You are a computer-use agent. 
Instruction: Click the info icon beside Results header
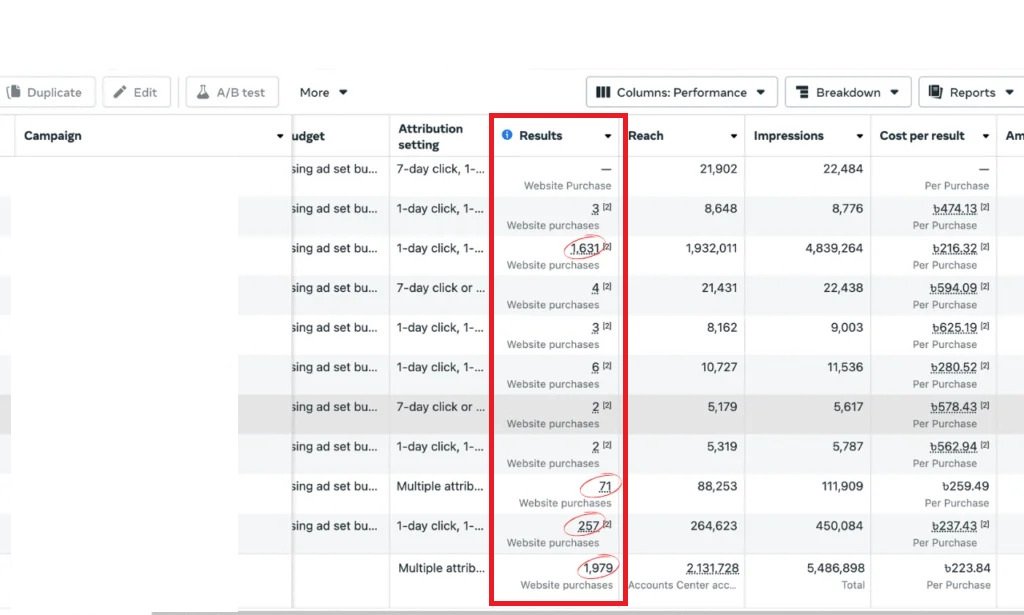pyautogui.click(x=507, y=135)
